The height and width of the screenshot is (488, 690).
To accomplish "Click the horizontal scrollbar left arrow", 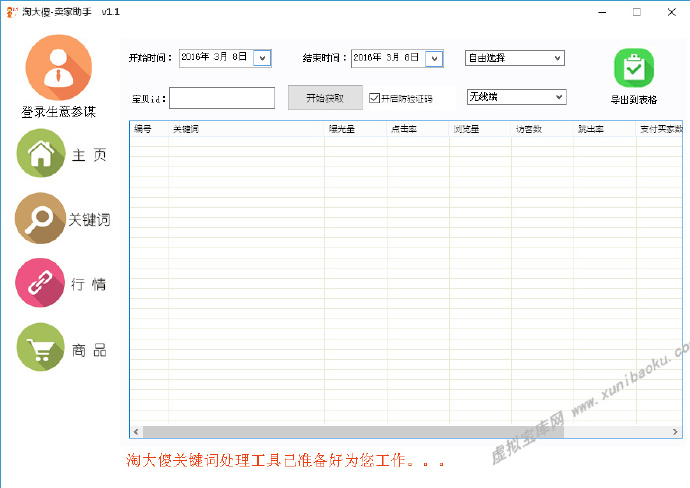I will tap(135, 432).
